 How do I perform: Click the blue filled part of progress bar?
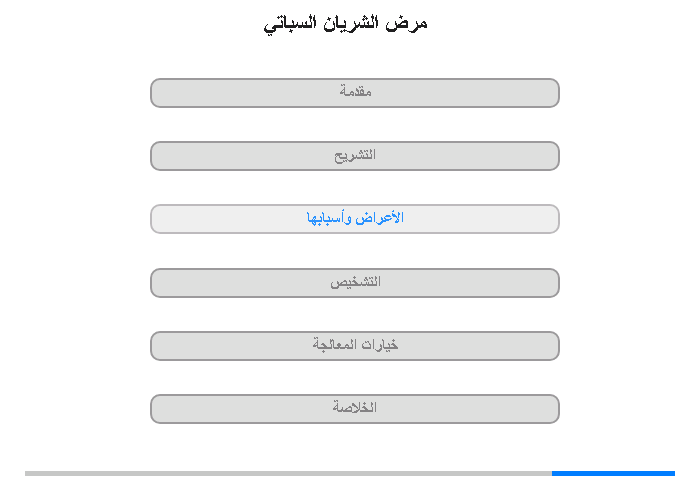[613, 473]
